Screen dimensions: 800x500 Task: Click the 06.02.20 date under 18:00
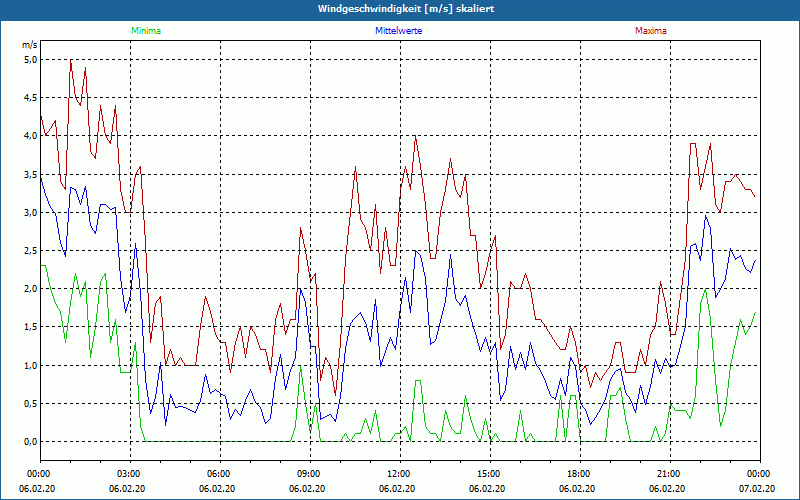coord(577,489)
